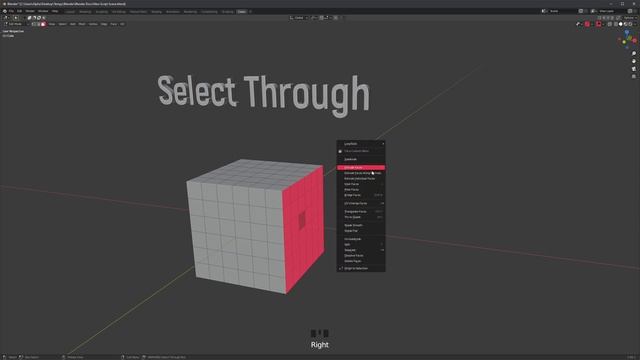Toggle X-ray display icon in header
The height and width of the screenshot is (360, 640).
(x=610, y=24)
